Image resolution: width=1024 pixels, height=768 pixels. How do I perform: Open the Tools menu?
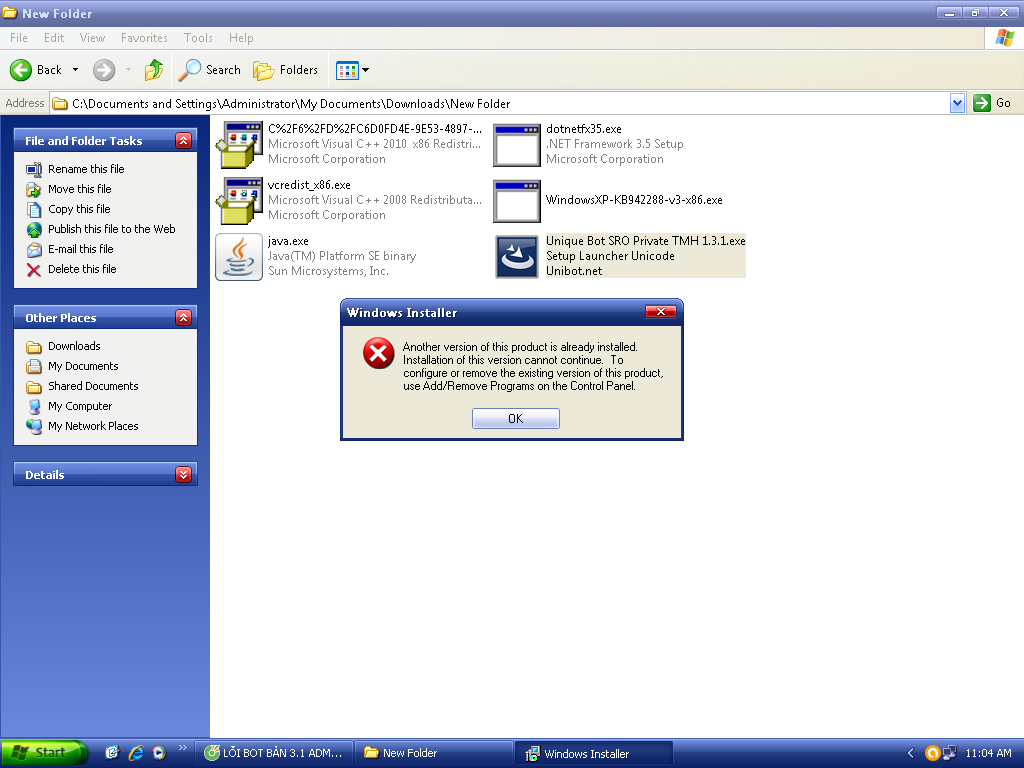click(x=198, y=38)
